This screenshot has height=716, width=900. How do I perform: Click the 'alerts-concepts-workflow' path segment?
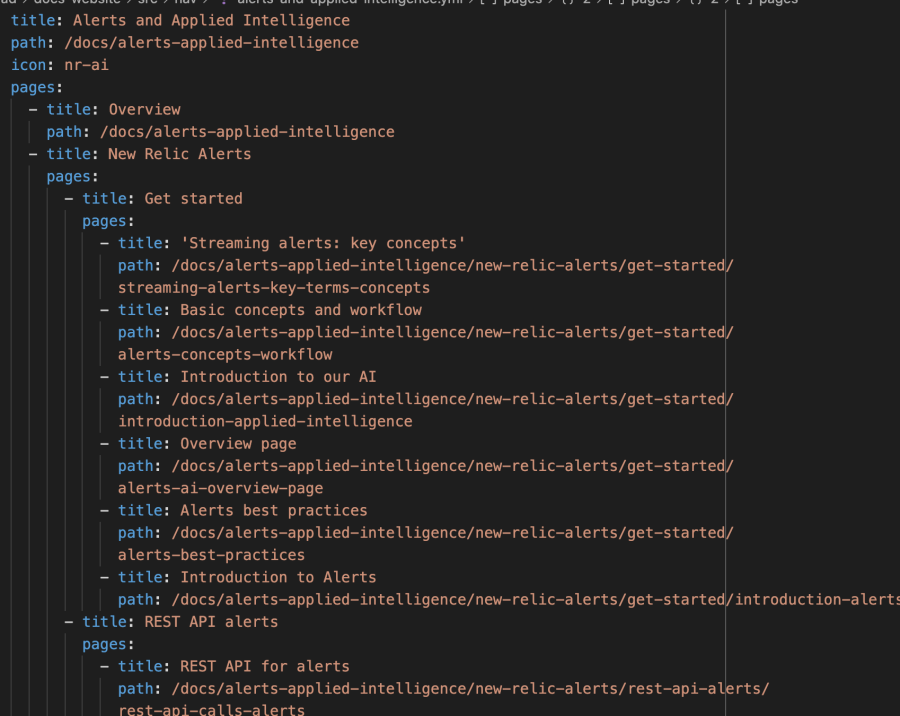click(x=225, y=354)
